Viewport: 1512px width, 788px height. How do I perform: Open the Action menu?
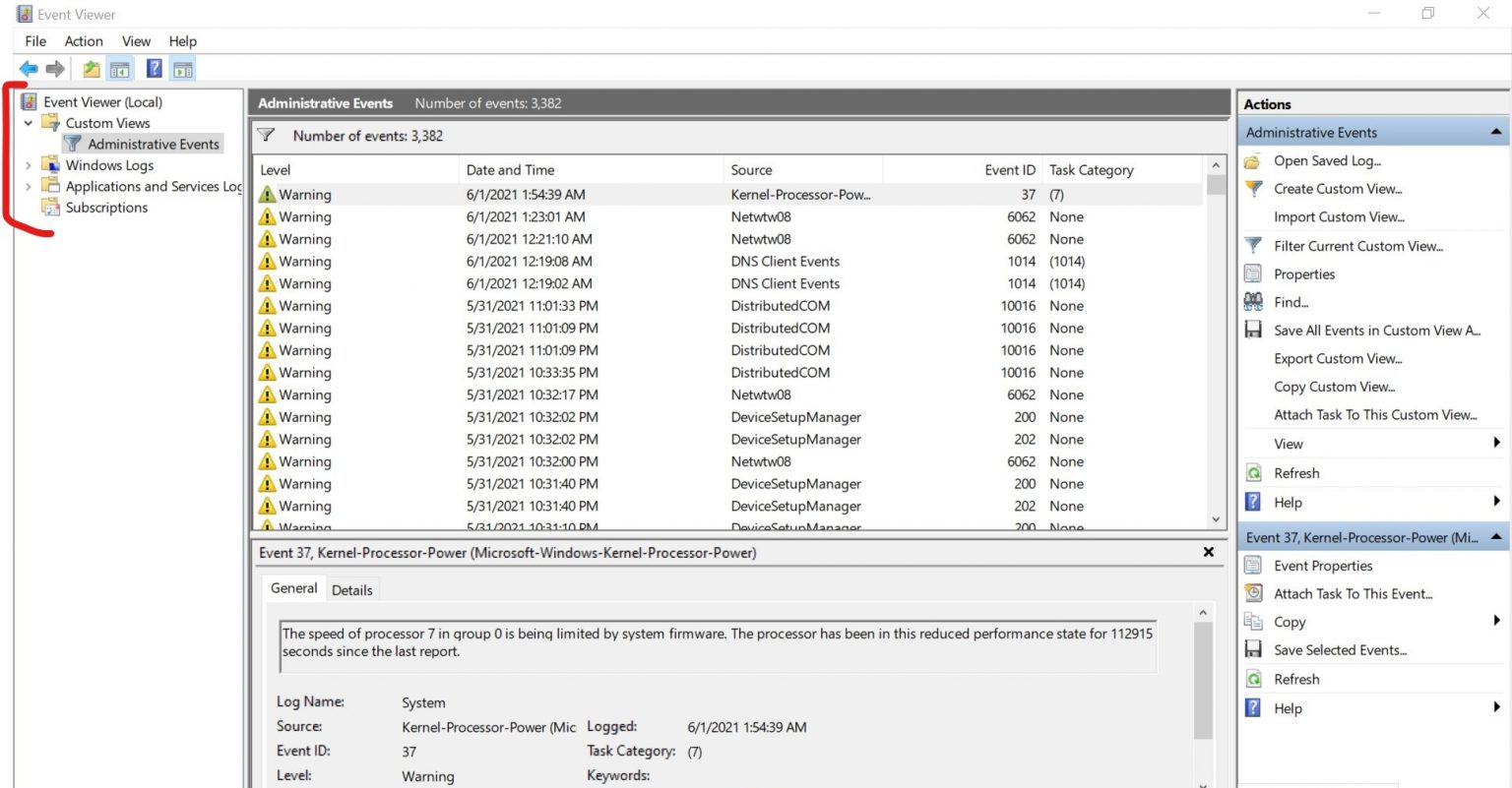pyautogui.click(x=83, y=40)
